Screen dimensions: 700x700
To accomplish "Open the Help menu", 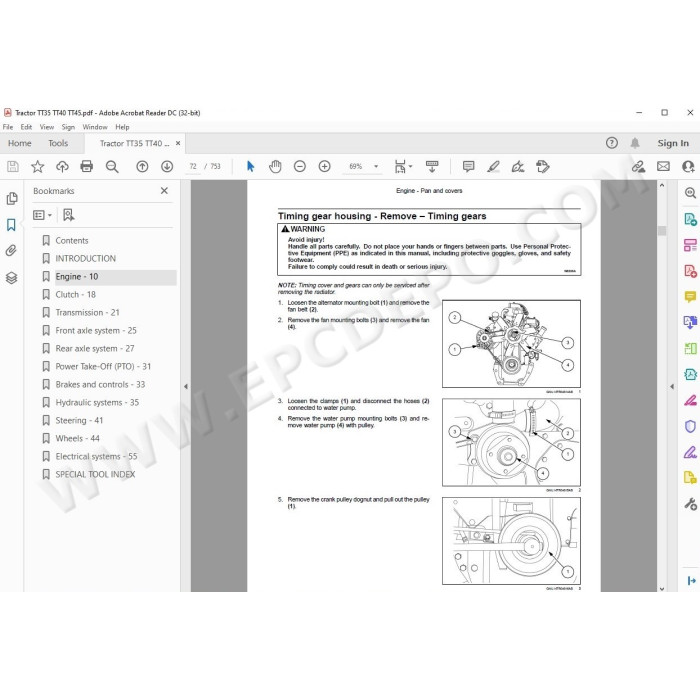I will pos(122,127).
